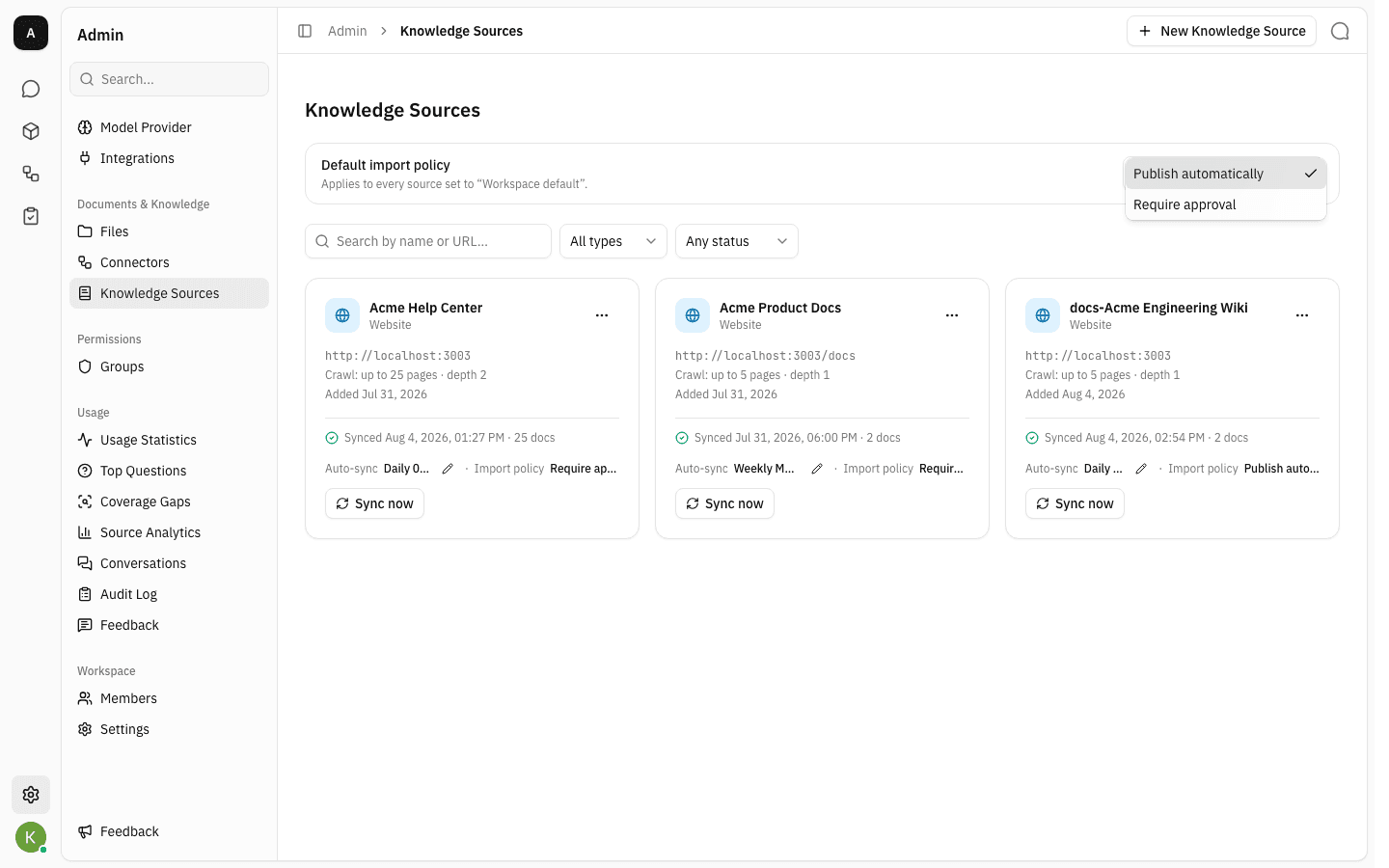
Task: Open Engineering Wiki import policy value
Action: (1282, 469)
